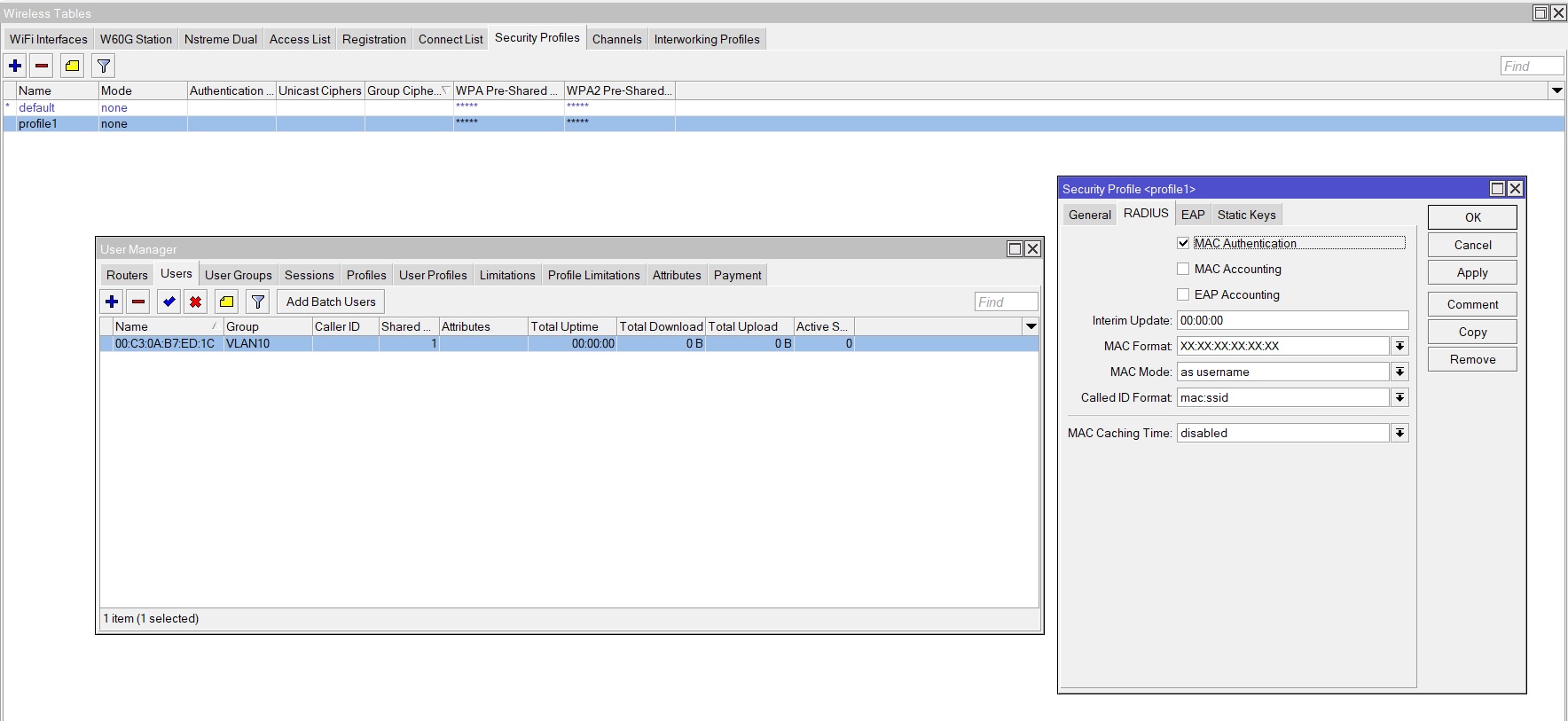Open Attributes tab in User Manager
This screenshot has height=721, width=1568.
(x=677, y=275)
